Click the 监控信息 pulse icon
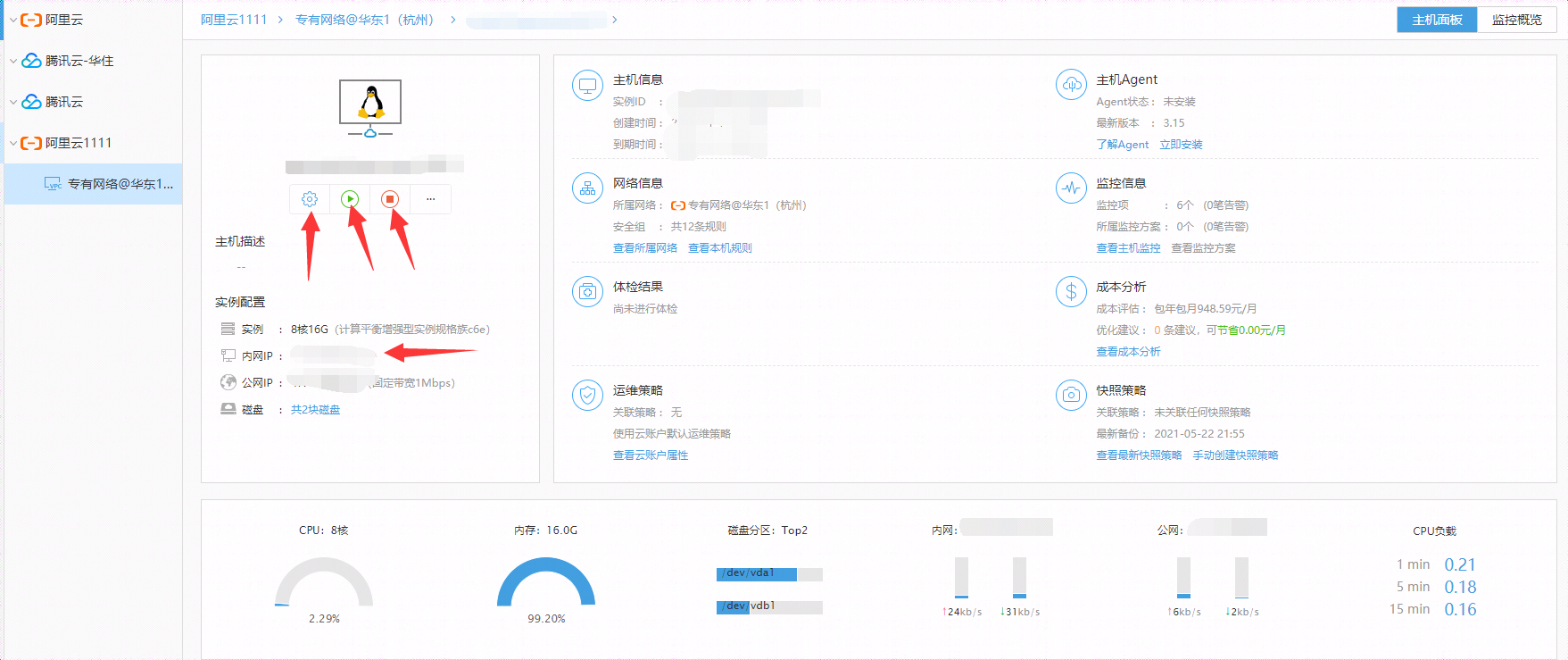Screen dimensions: 1568x660 [x=1071, y=188]
